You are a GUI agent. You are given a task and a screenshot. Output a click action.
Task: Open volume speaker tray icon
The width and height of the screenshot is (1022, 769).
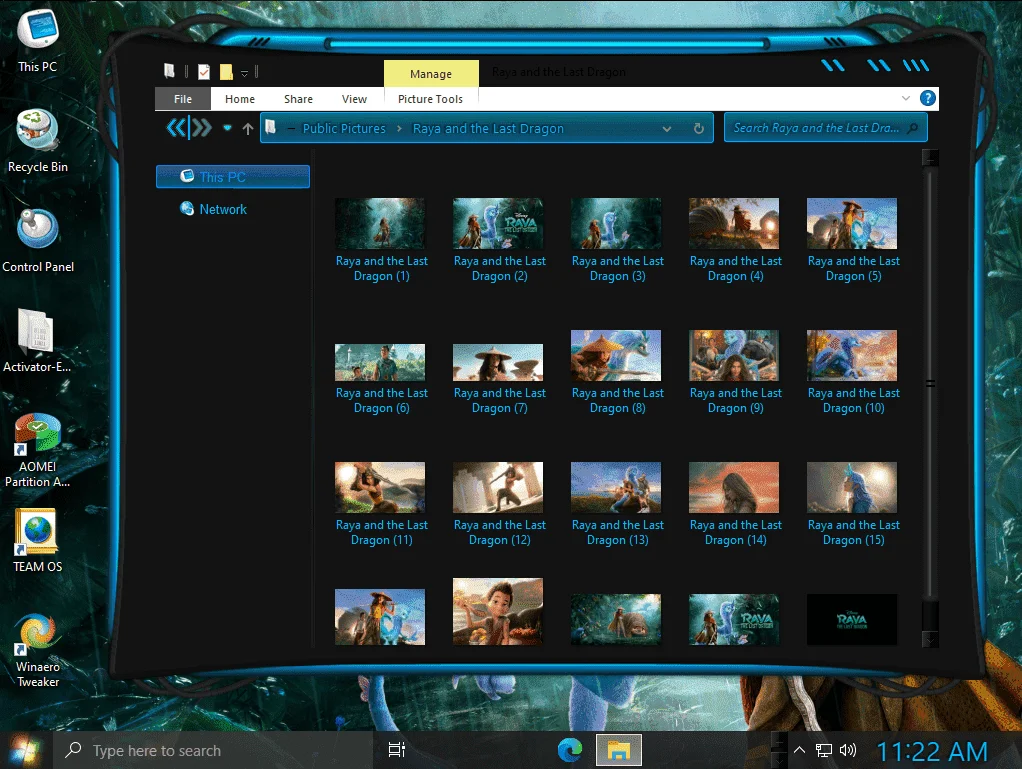(x=848, y=750)
